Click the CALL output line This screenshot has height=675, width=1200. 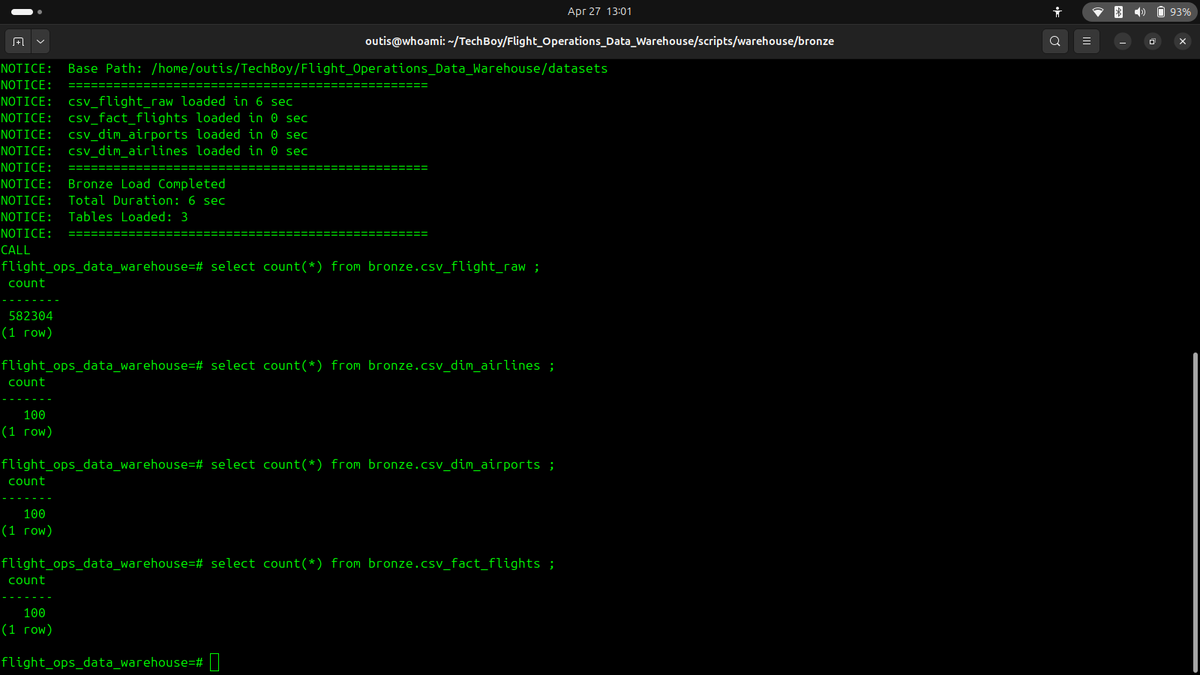click(x=16, y=250)
